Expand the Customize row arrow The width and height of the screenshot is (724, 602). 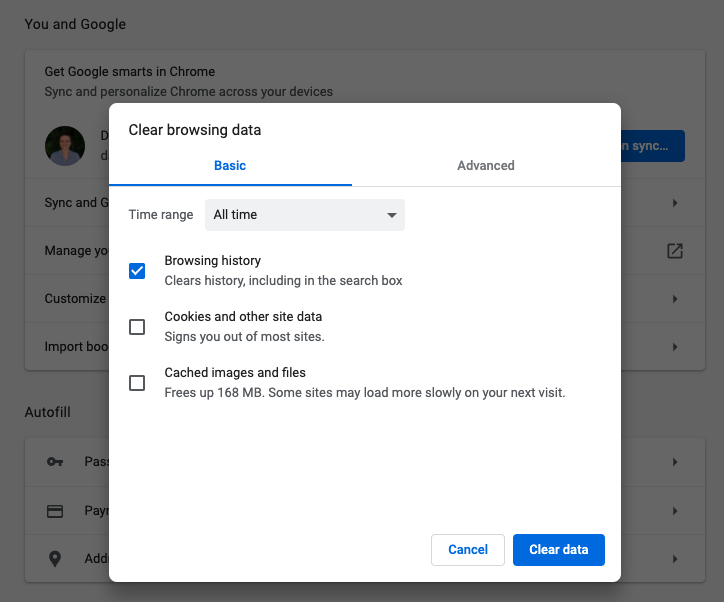pyautogui.click(x=675, y=299)
